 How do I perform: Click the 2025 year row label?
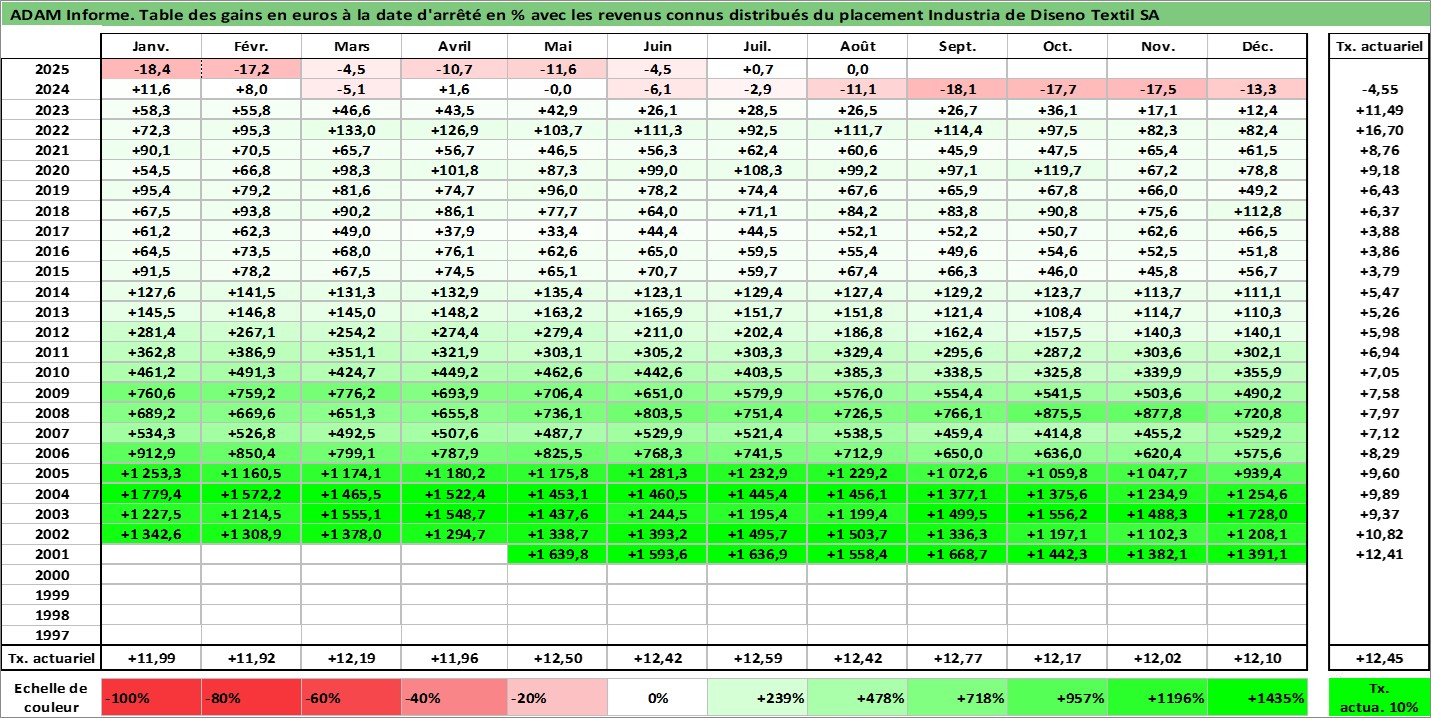point(51,70)
